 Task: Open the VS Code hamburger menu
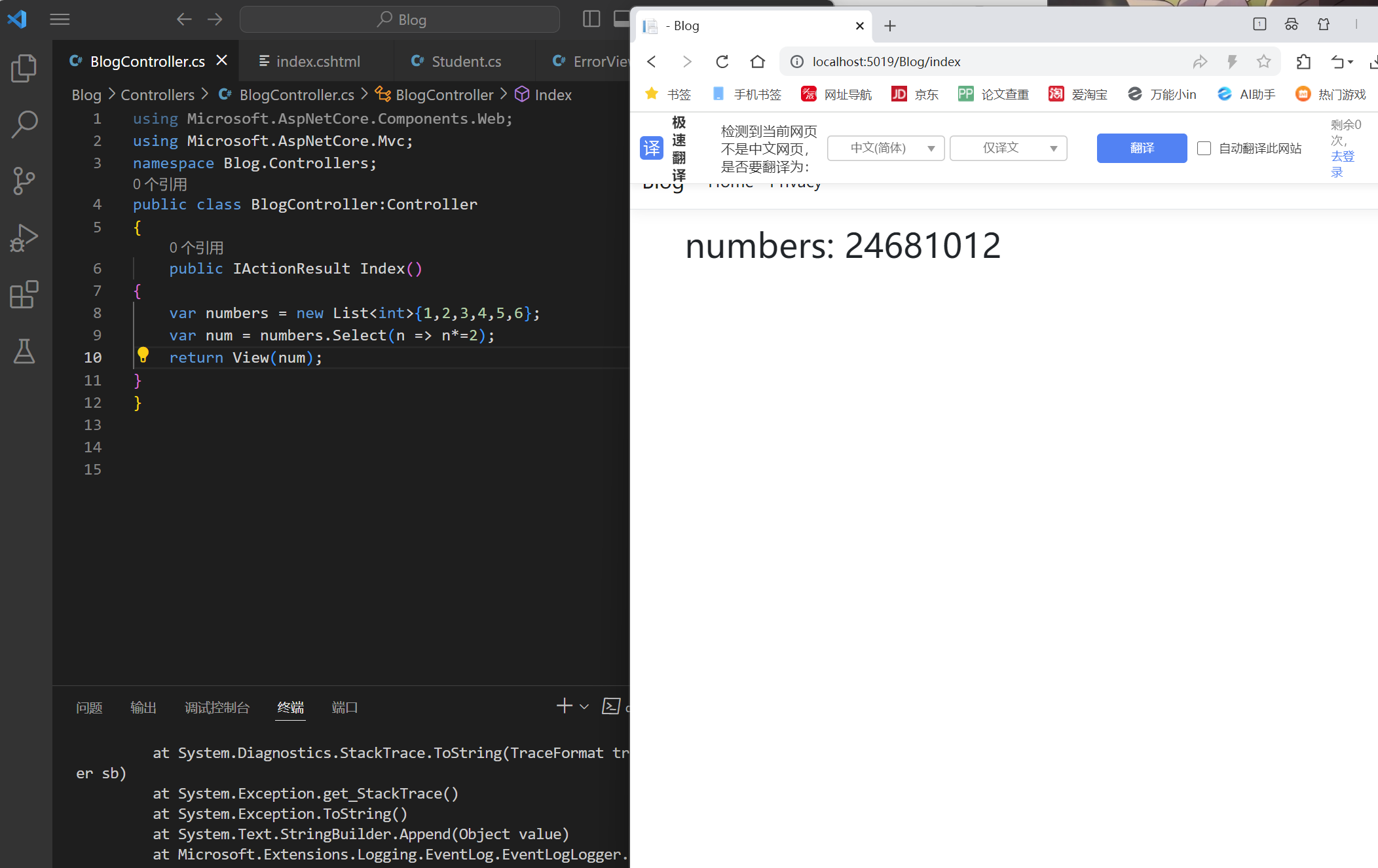(x=60, y=19)
